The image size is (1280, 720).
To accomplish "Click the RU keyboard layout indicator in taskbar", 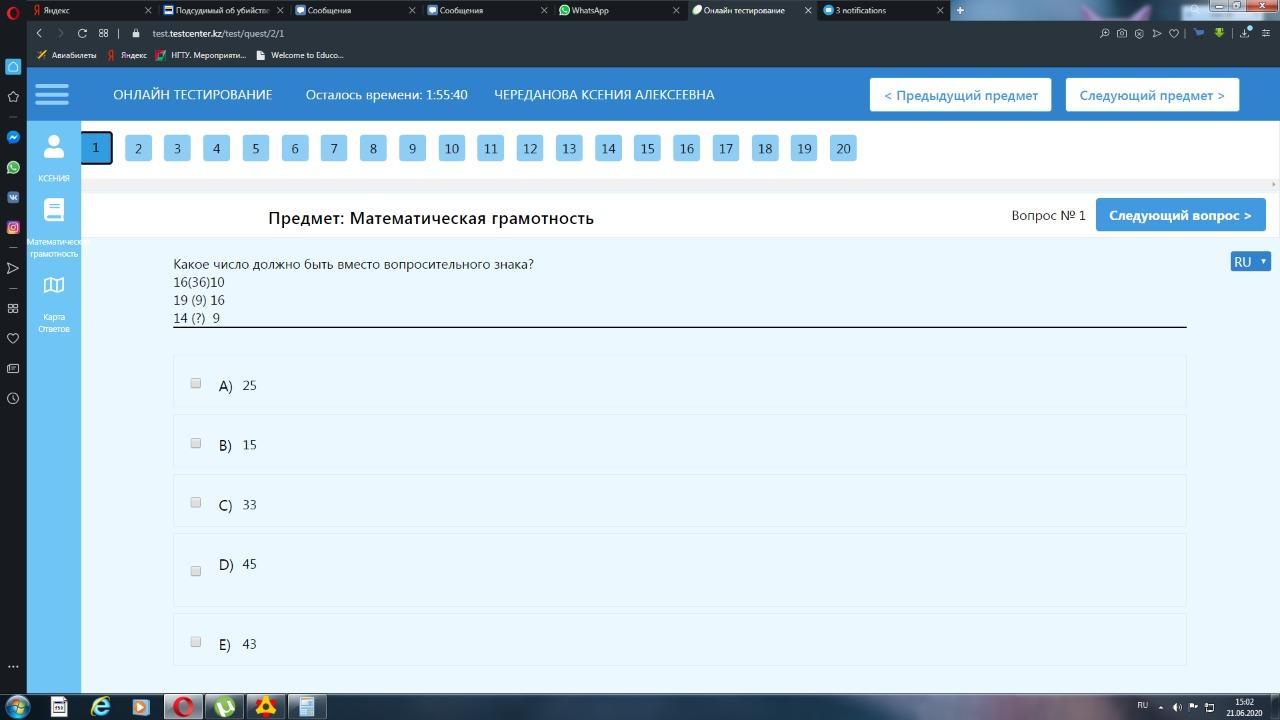I will pos(1142,705).
